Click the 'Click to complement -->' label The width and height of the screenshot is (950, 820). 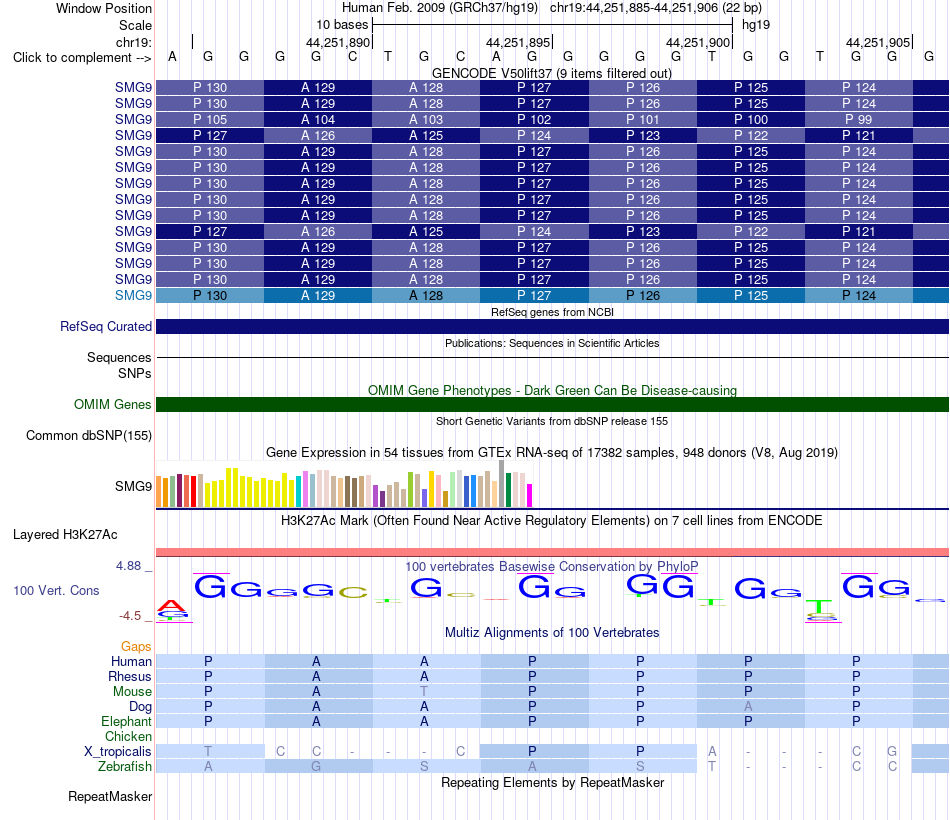pyautogui.click(x=82, y=58)
